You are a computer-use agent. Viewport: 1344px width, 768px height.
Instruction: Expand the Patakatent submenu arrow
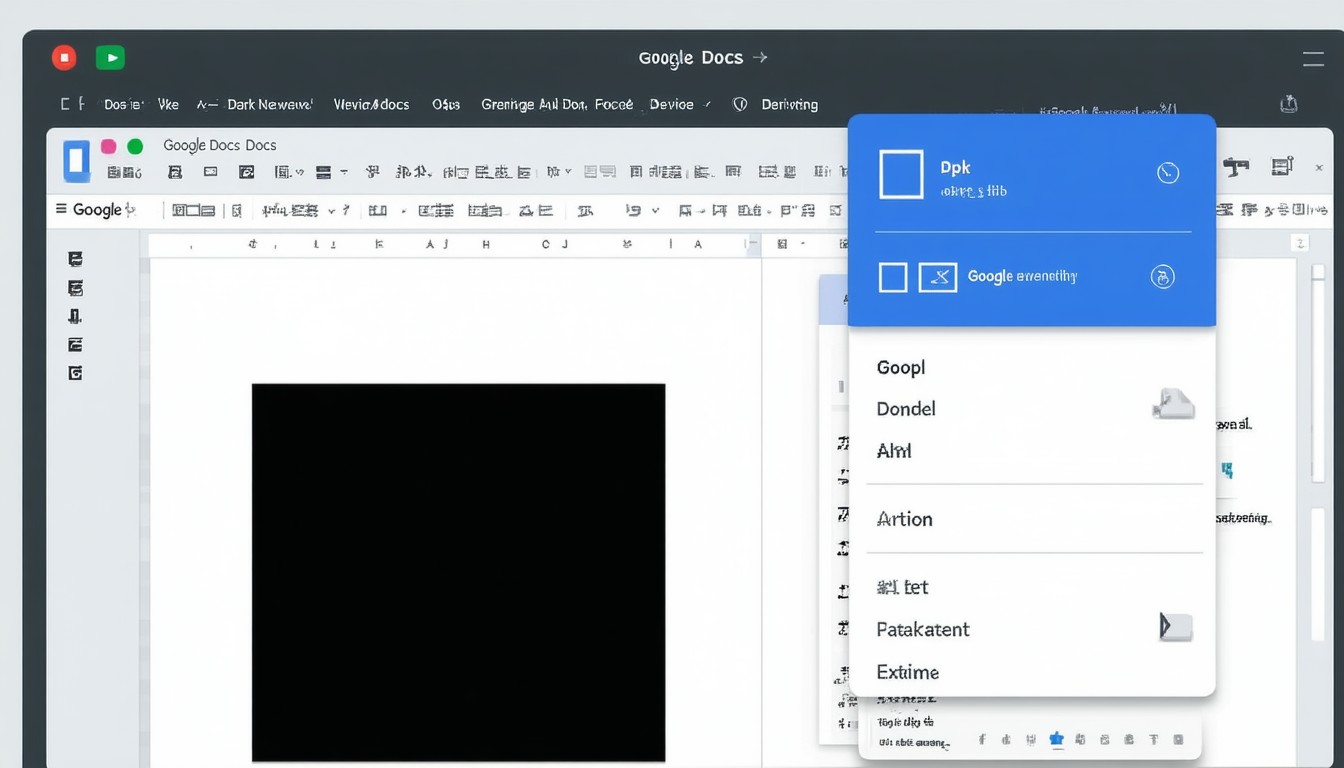[1175, 627]
